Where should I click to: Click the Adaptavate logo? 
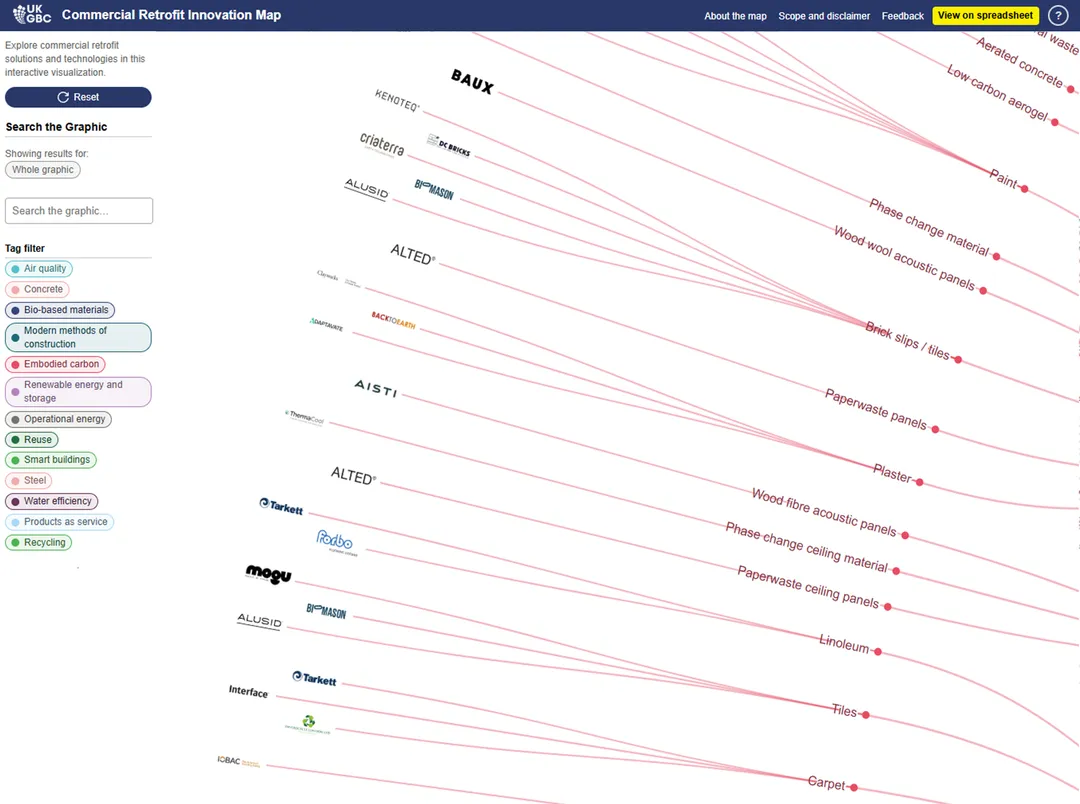tap(326, 324)
